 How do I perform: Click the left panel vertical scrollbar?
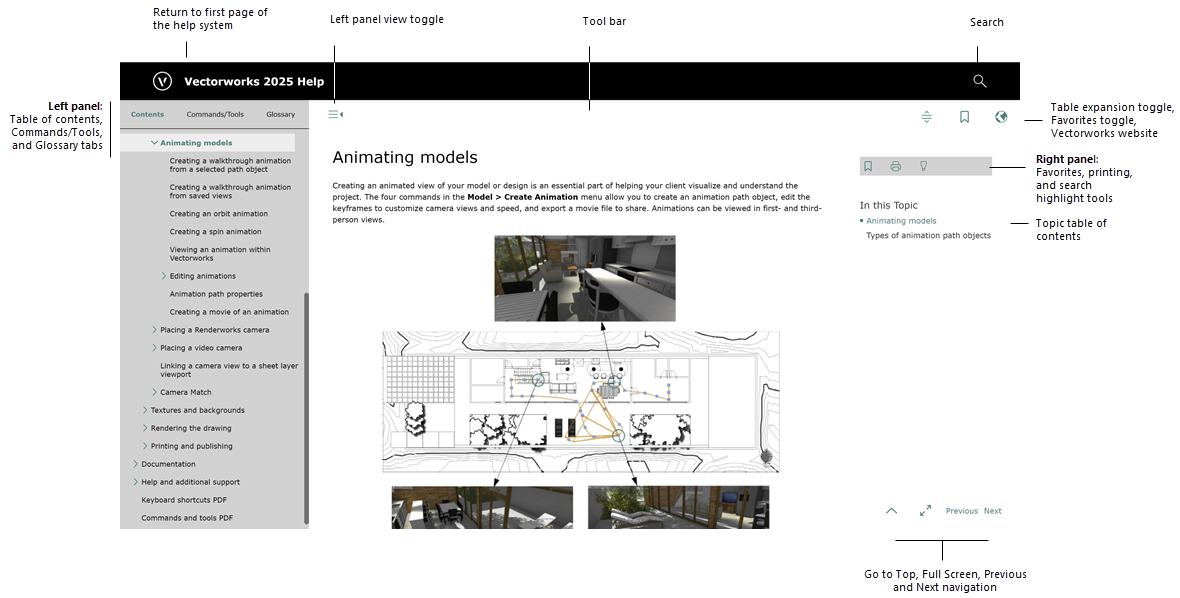[306, 409]
